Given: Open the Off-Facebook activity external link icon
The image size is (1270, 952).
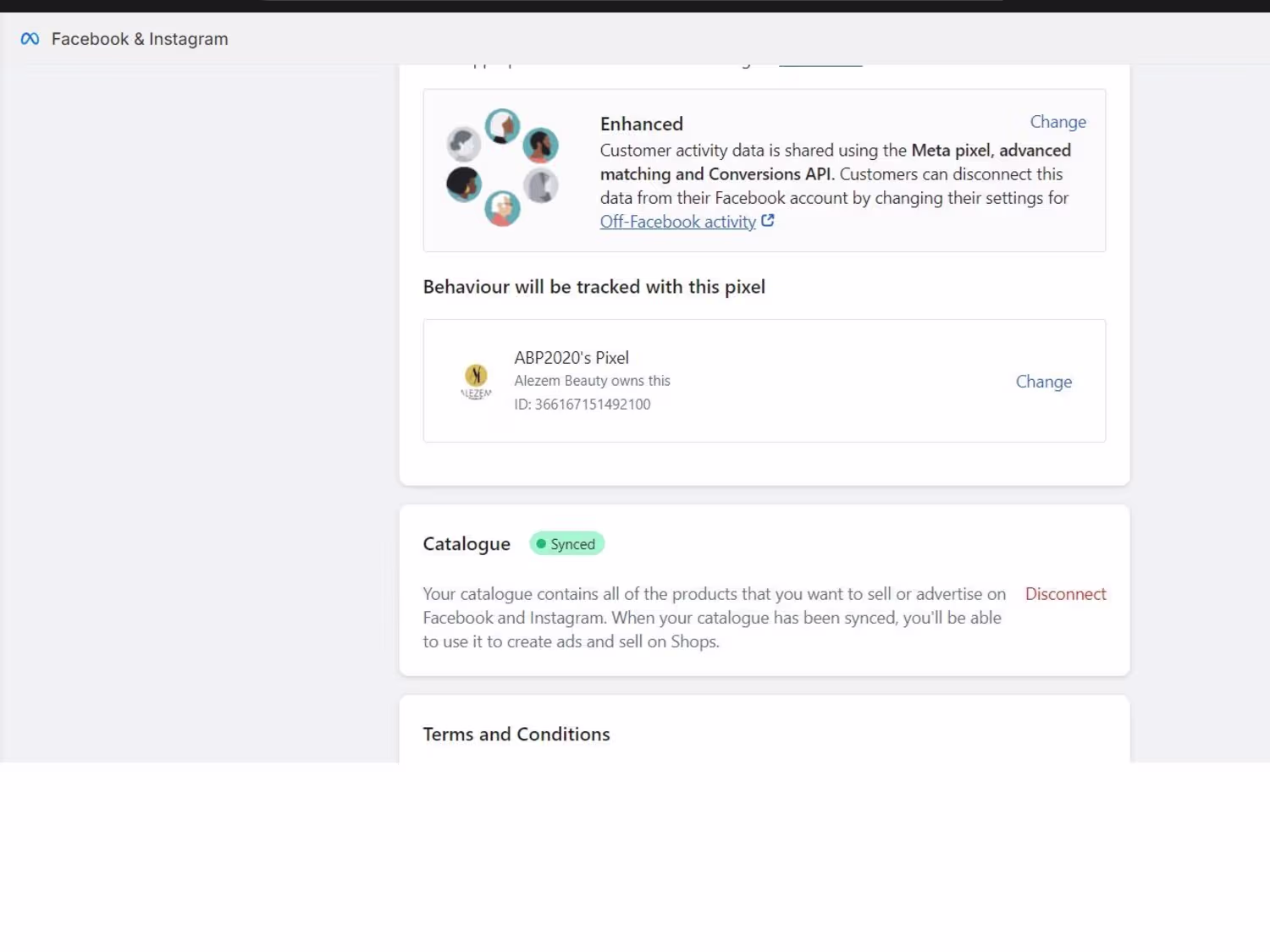Looking at the screenshot, I should (768, 221).
